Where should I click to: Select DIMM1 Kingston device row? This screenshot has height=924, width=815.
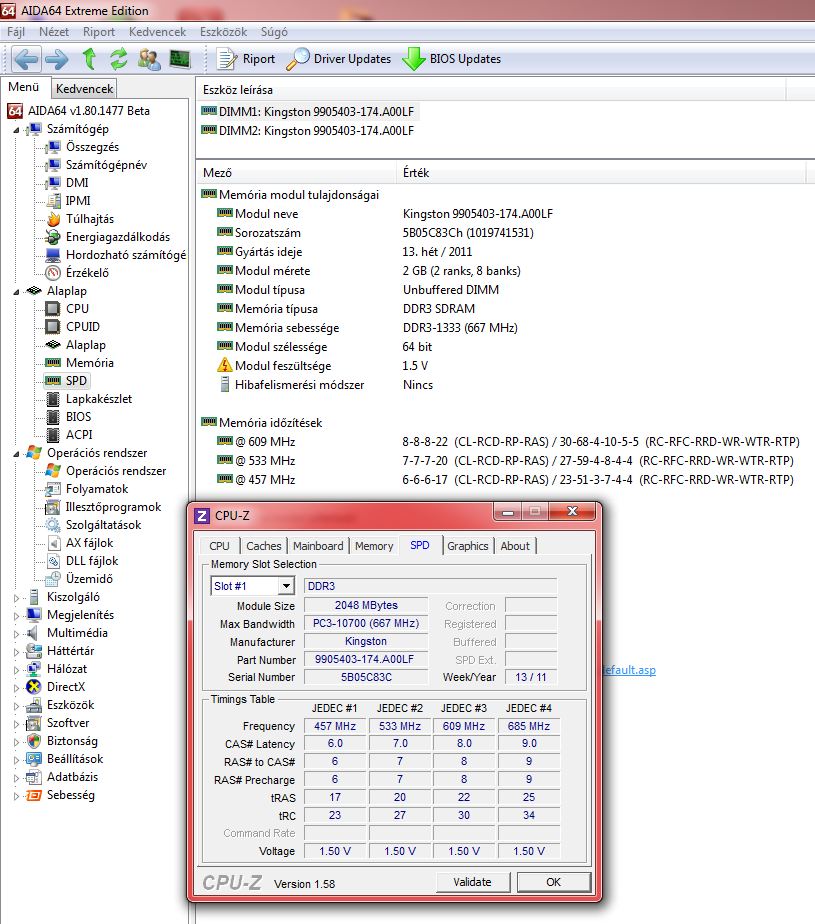308,111
